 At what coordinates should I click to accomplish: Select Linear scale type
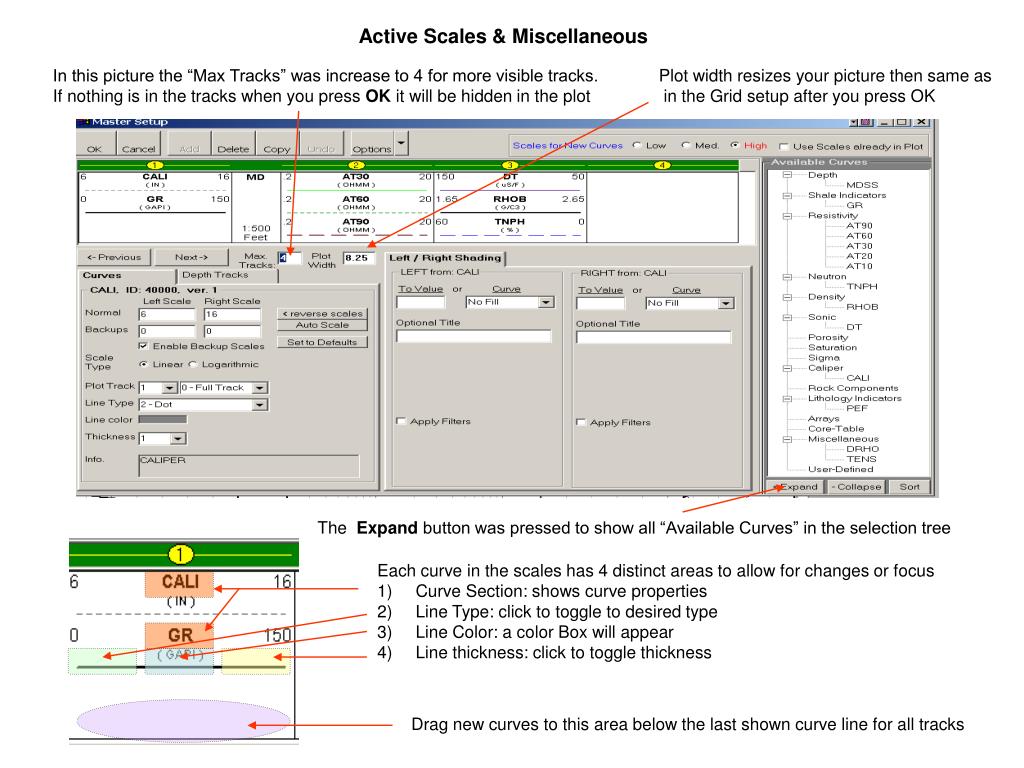point(143,364)
